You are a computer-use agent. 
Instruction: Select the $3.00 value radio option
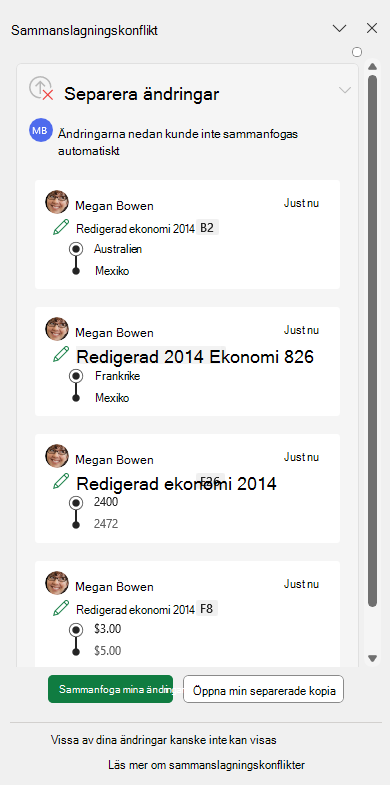[76, 630]
